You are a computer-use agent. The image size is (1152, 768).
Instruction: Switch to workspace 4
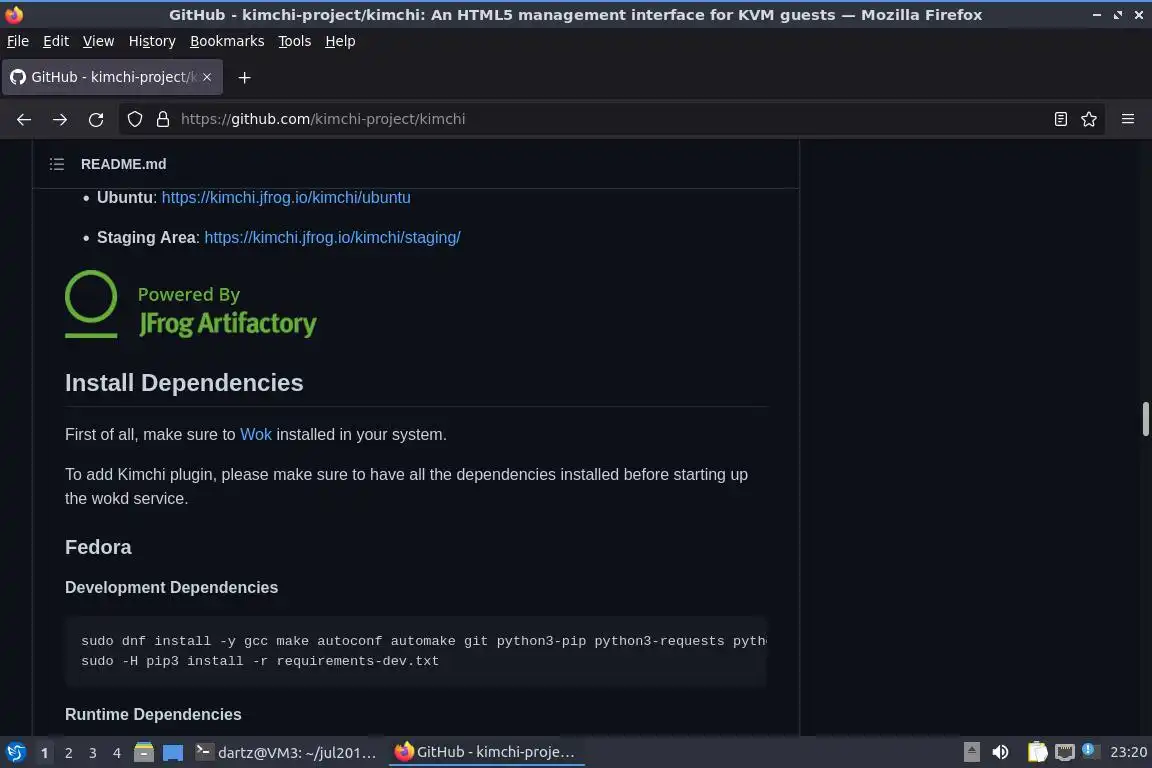pyautogui.click(x=117, y=753)
